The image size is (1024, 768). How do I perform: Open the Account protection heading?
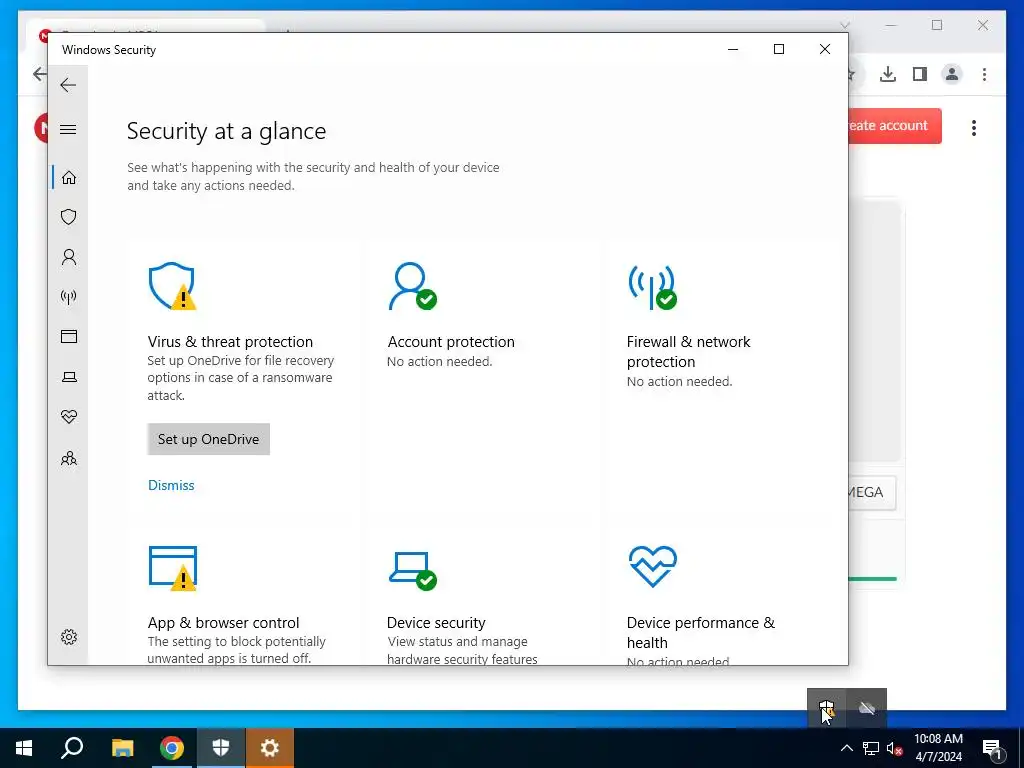point(451,342)
